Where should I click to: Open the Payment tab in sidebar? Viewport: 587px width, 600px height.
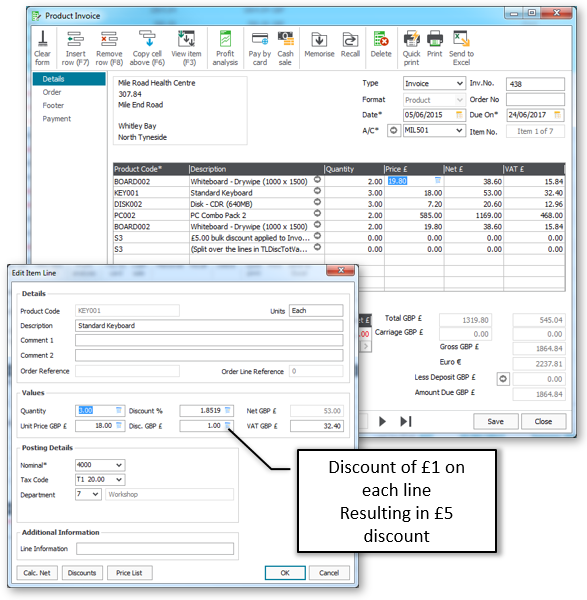[57, 119]
